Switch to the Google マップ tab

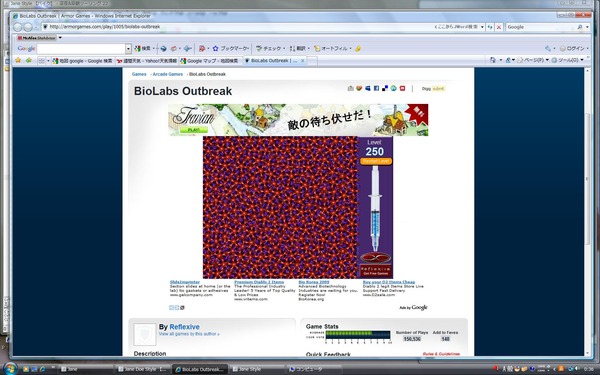pyautogui.click(x=210, y=61)
